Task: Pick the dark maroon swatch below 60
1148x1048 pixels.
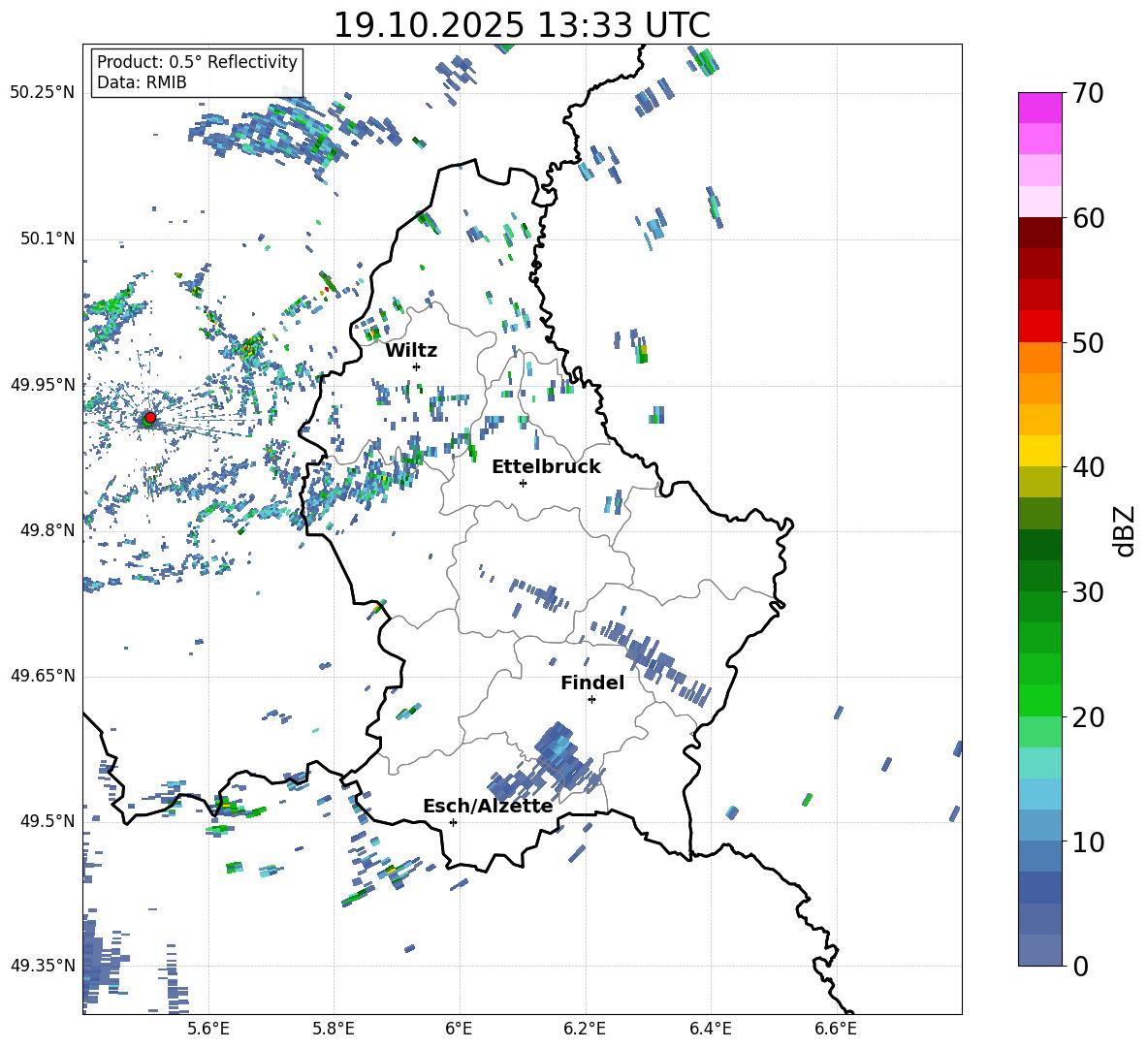Action: tap(1040, 233)
